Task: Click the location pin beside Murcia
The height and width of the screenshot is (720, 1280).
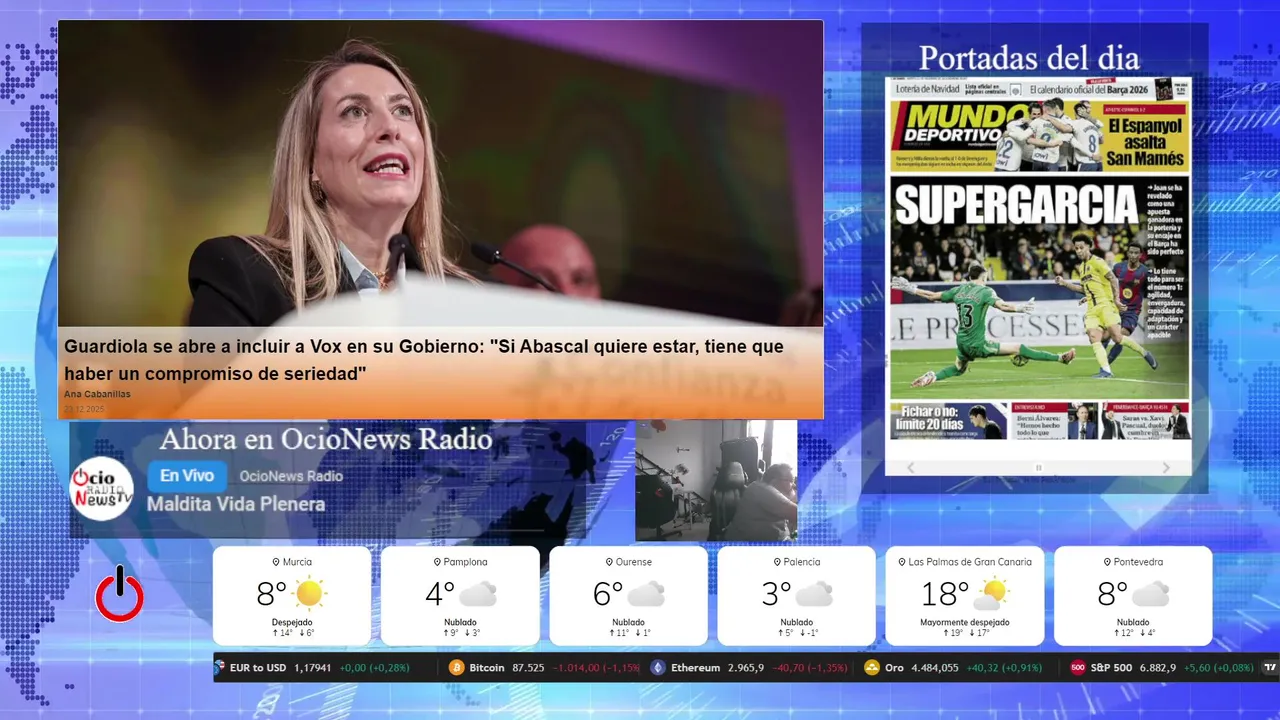Action: 276,562
